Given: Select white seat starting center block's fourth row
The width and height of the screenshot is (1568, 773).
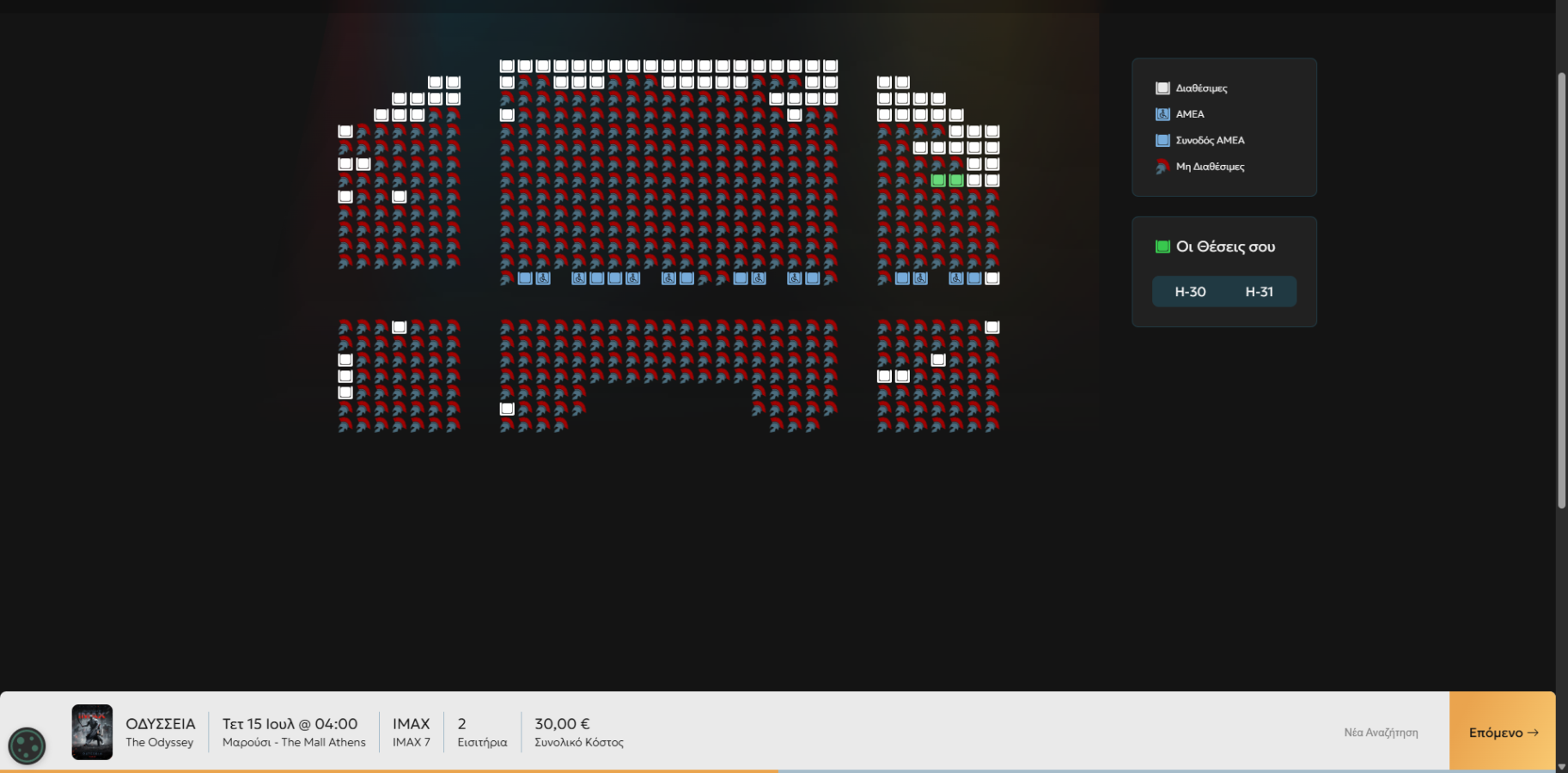Looking at the screenshot, I should 507,115.
